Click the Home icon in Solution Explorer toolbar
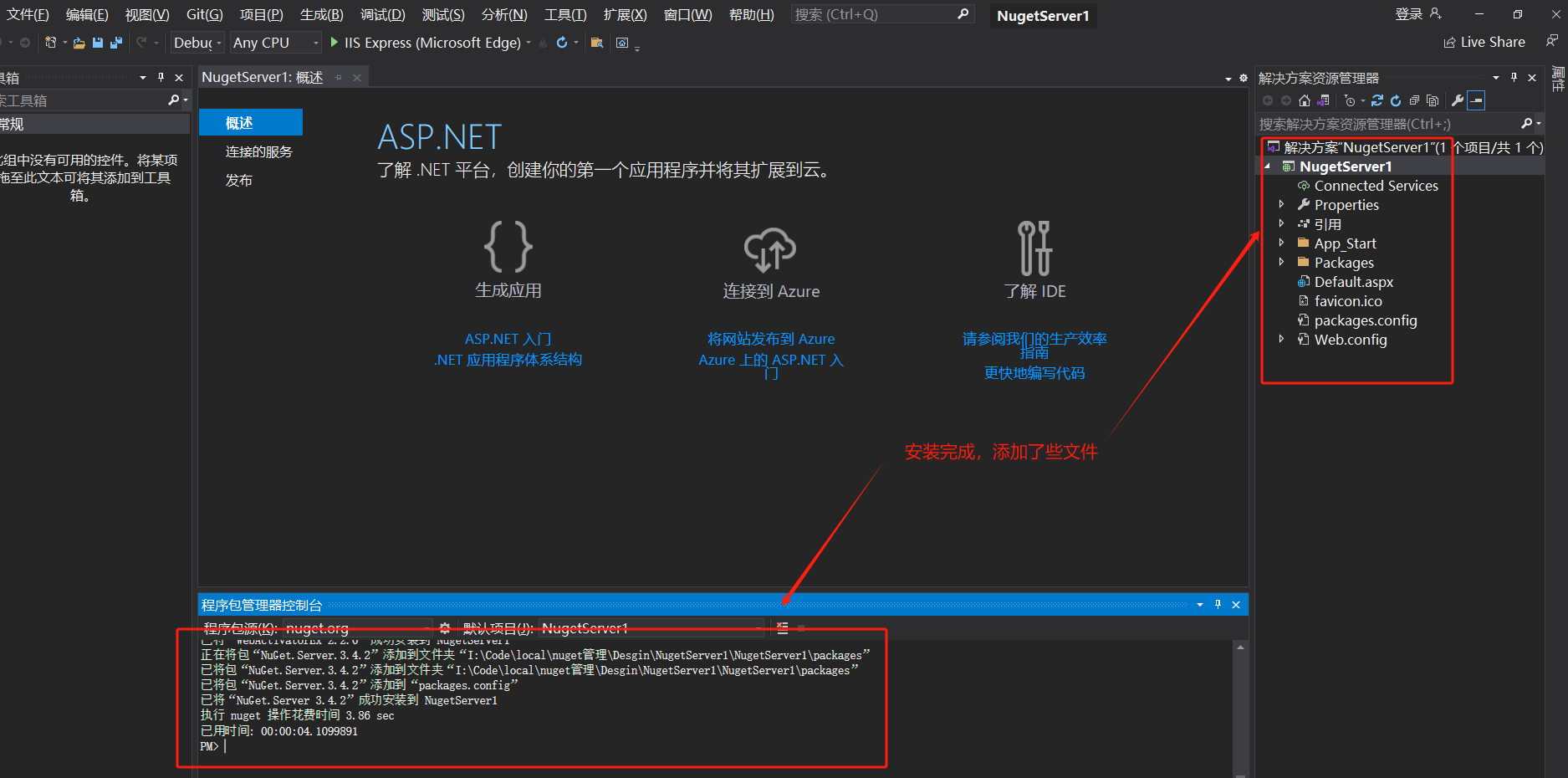The width and height of the screenshot is (1568, 778). coord(1305,100)
